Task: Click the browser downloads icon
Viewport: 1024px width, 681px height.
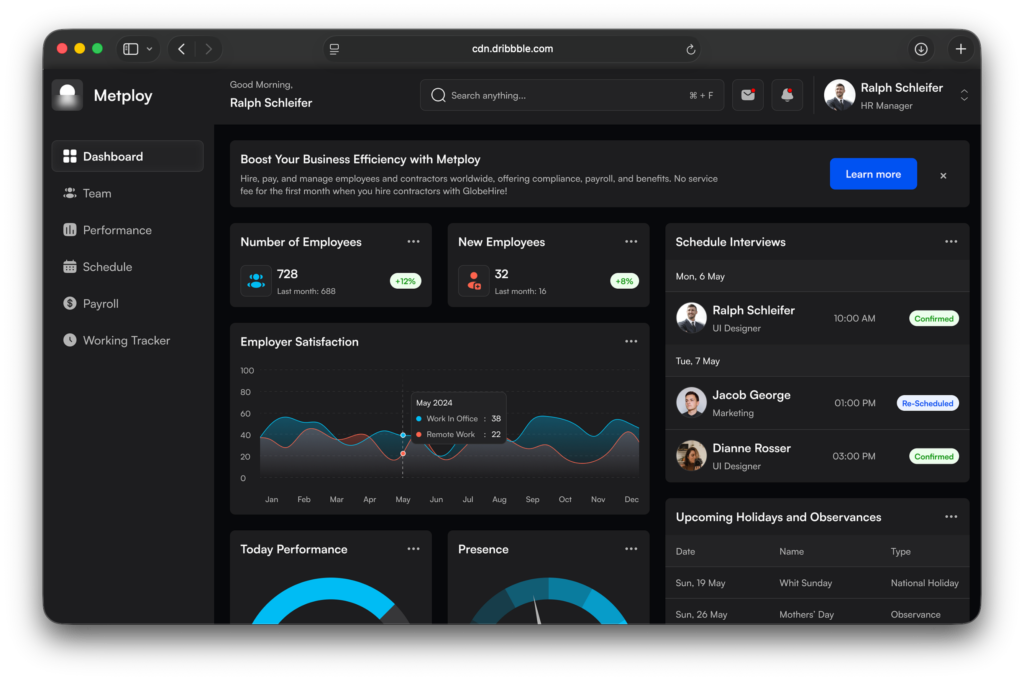Action: [921, 49]
